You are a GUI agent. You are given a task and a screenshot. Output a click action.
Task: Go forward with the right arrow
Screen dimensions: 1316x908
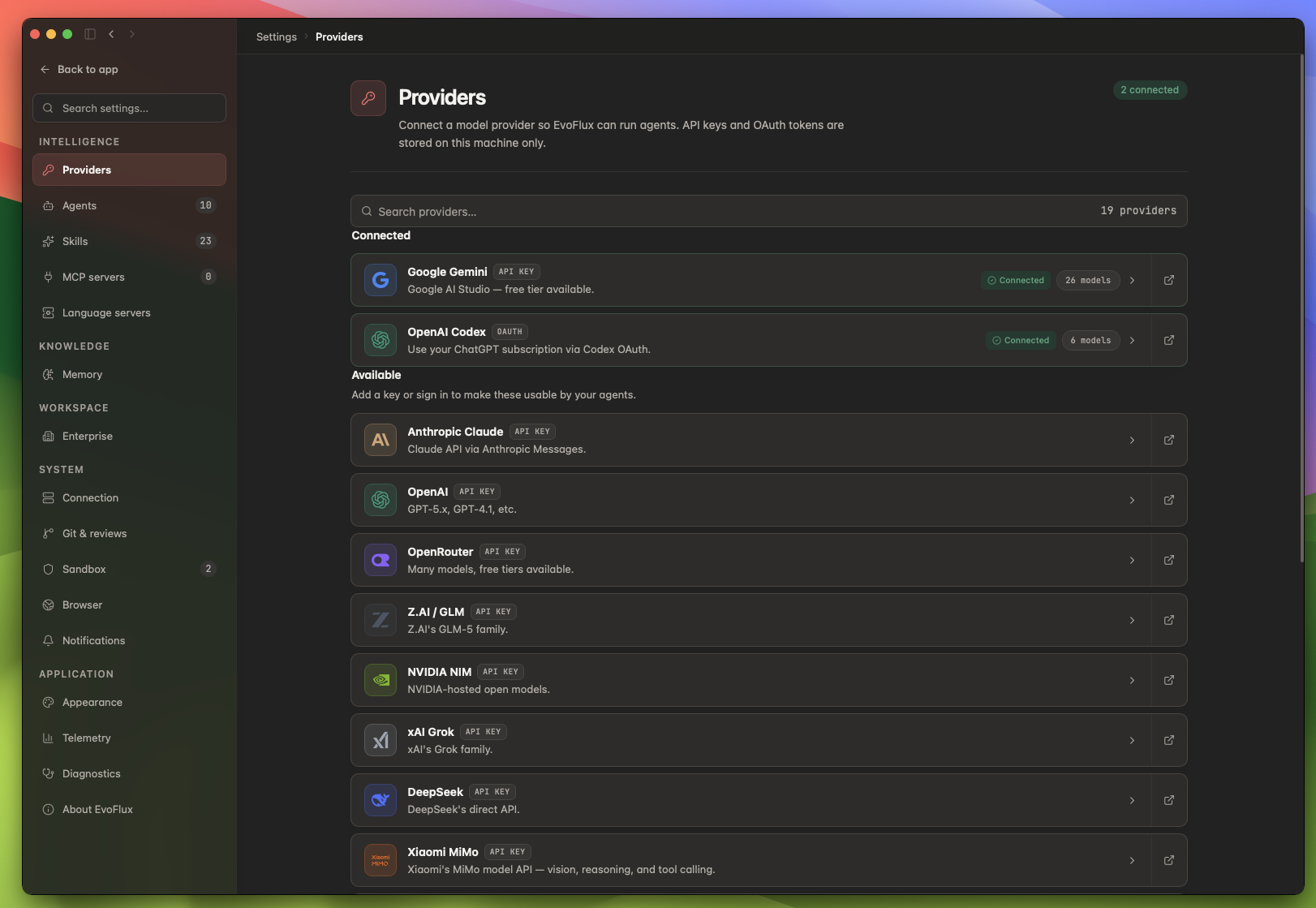tap(132, 34)
